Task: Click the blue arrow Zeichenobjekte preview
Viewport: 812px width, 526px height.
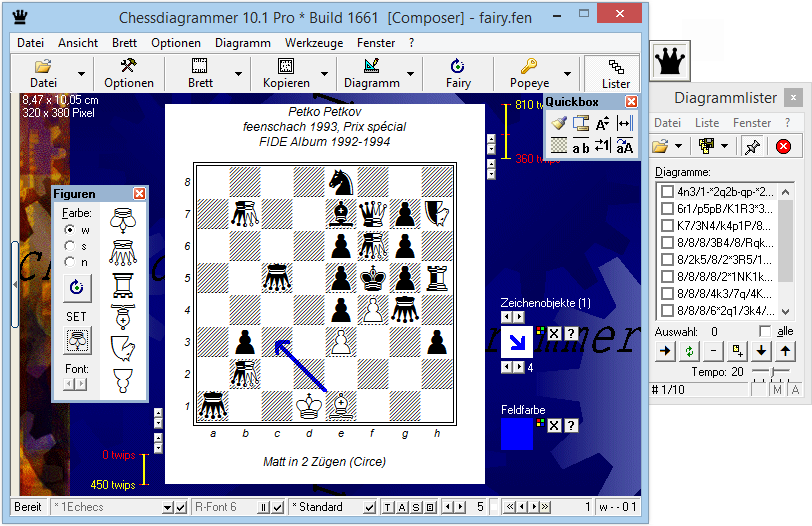Action: (x=517, y=342)
